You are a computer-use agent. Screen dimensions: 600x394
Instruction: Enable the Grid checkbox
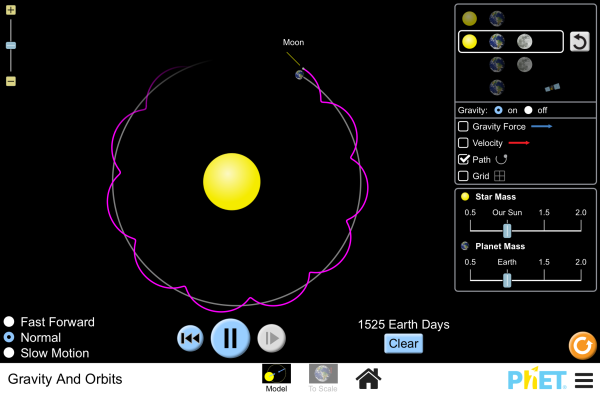tap(463, 176)
